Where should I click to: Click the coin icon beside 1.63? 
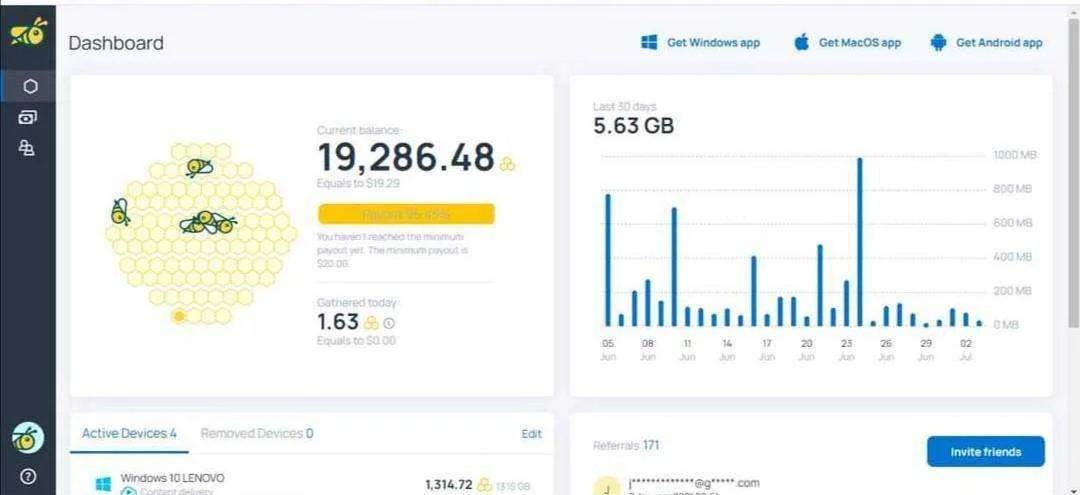[371, 322]
